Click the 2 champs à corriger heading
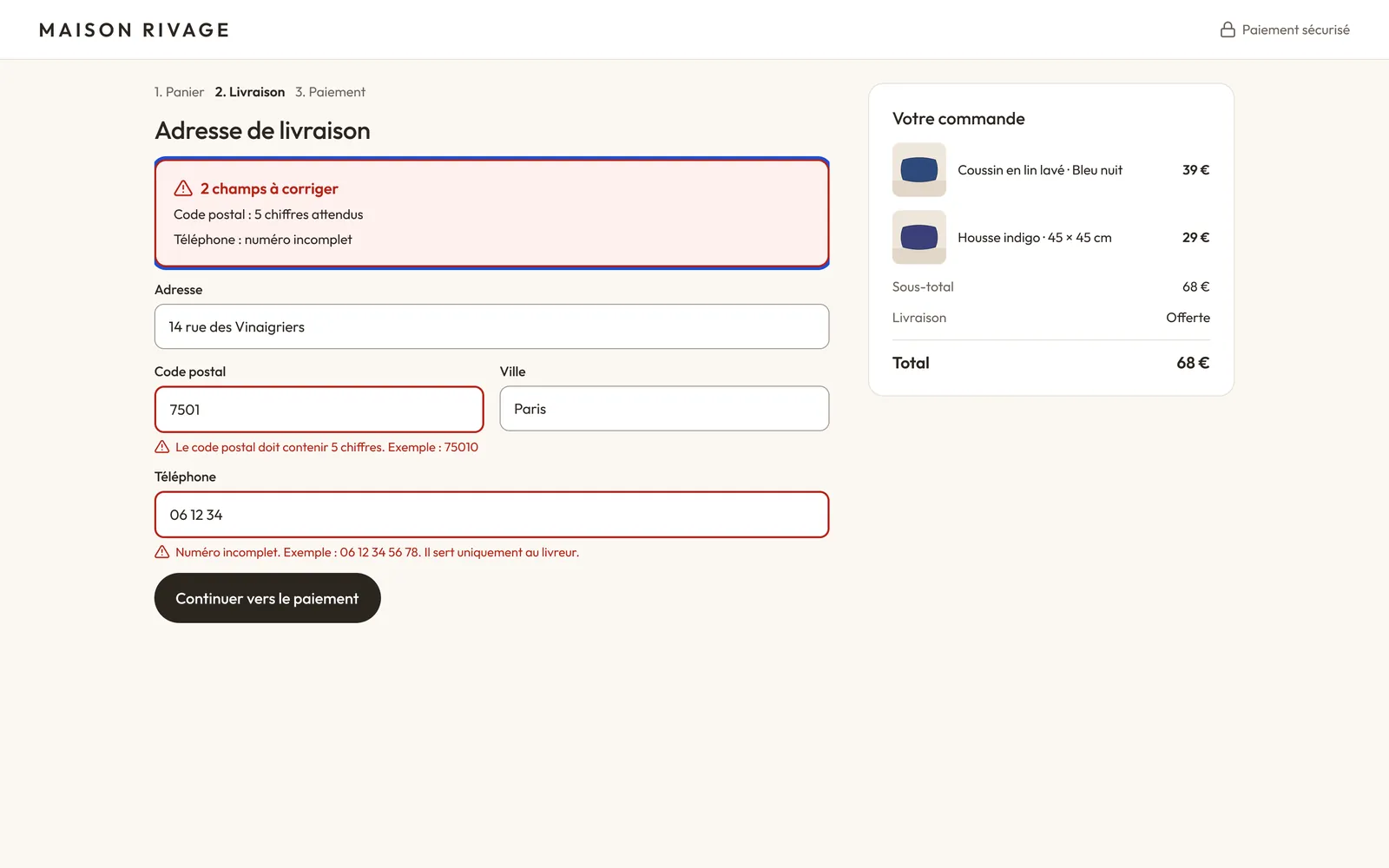Screen dimensions: 1389x868 [269, 188]
